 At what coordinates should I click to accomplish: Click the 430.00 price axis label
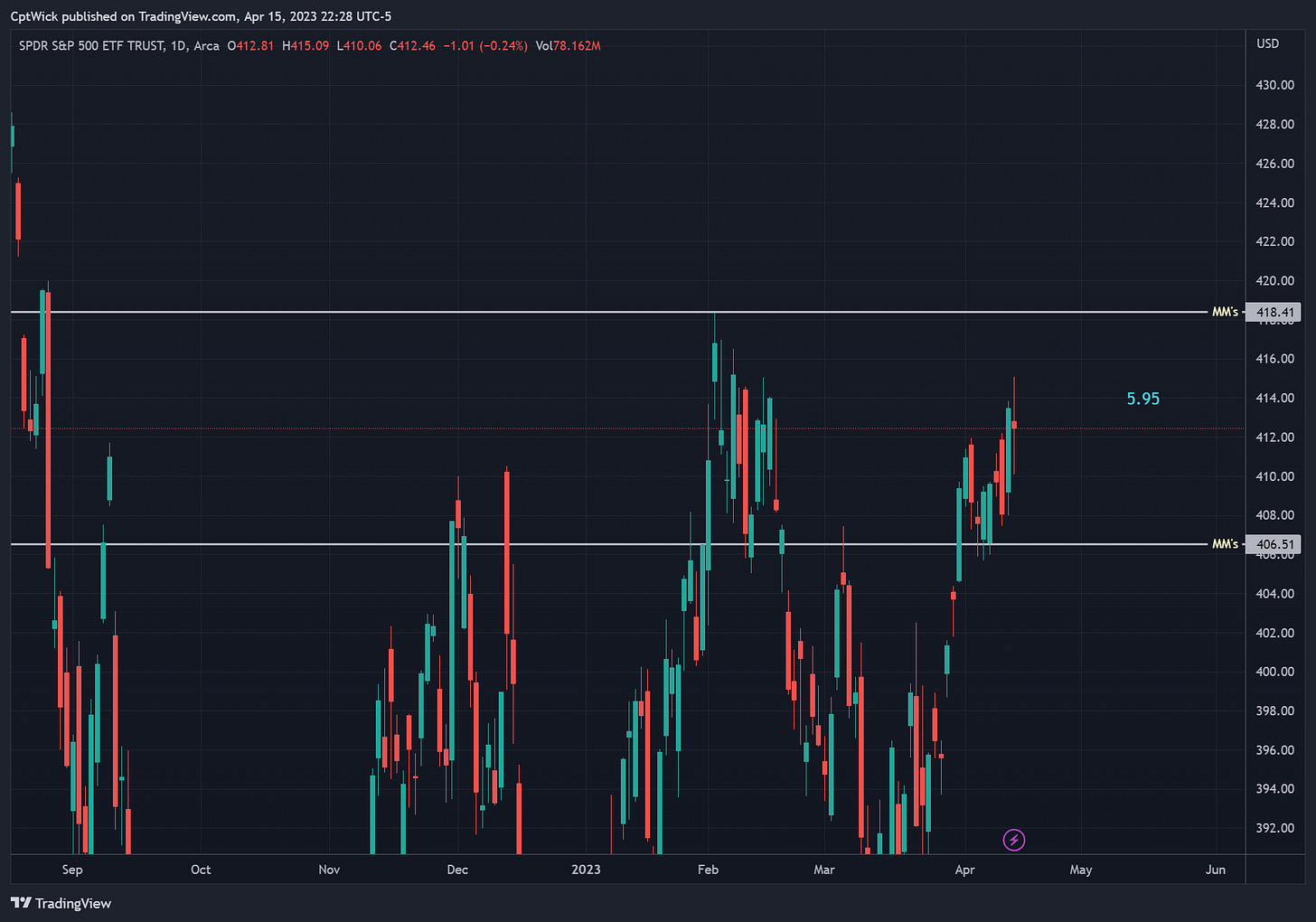1274,85
